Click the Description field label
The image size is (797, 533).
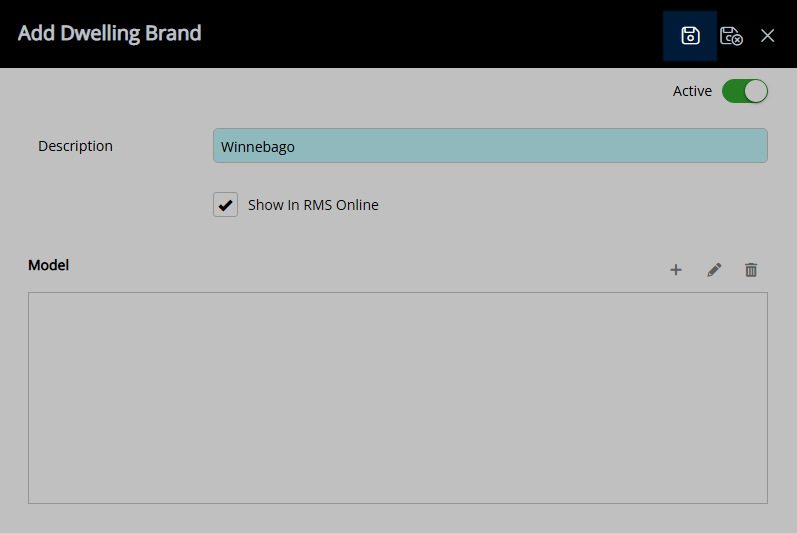(75, 146)
